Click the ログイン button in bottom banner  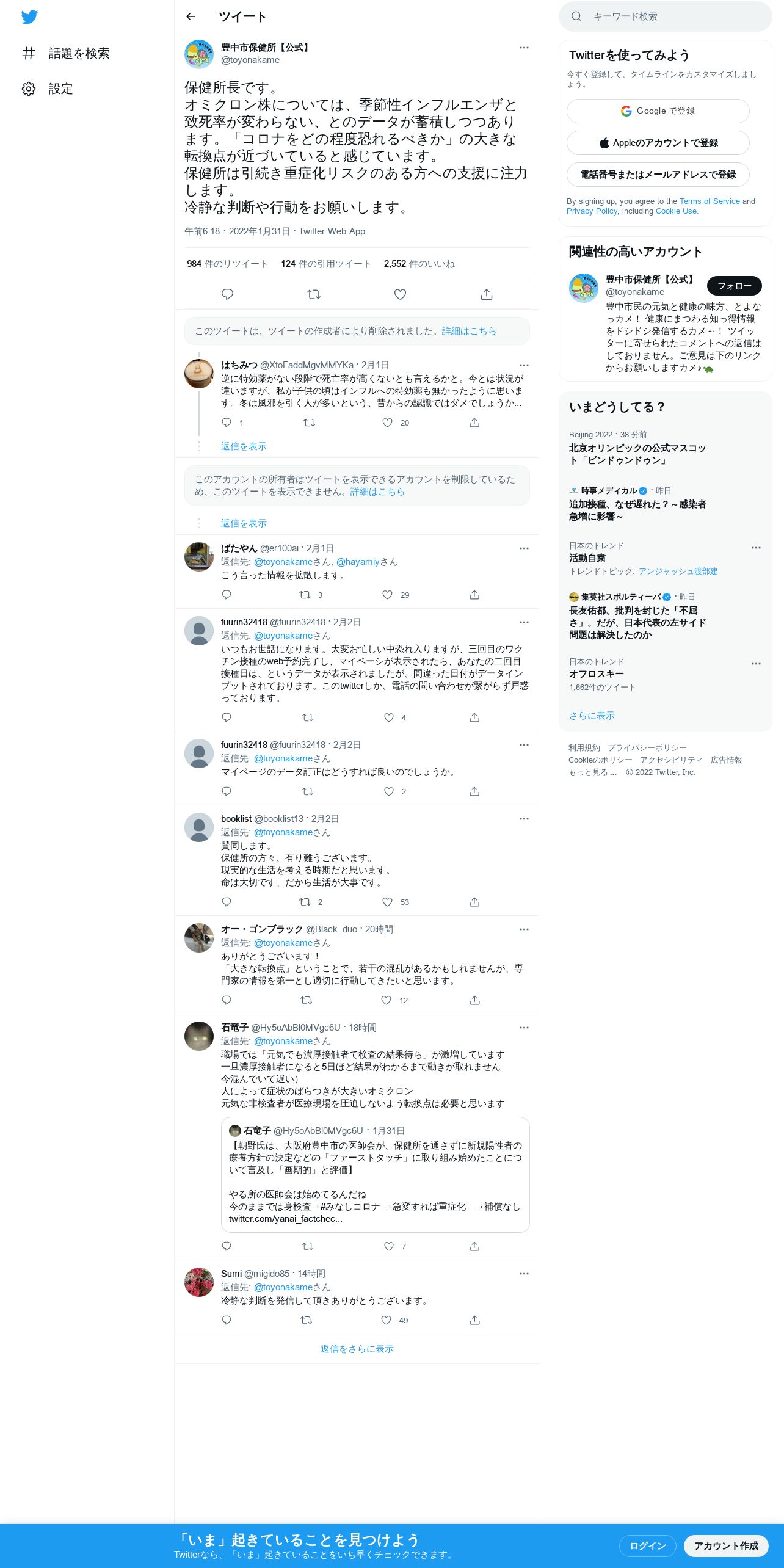point(648,1546)
